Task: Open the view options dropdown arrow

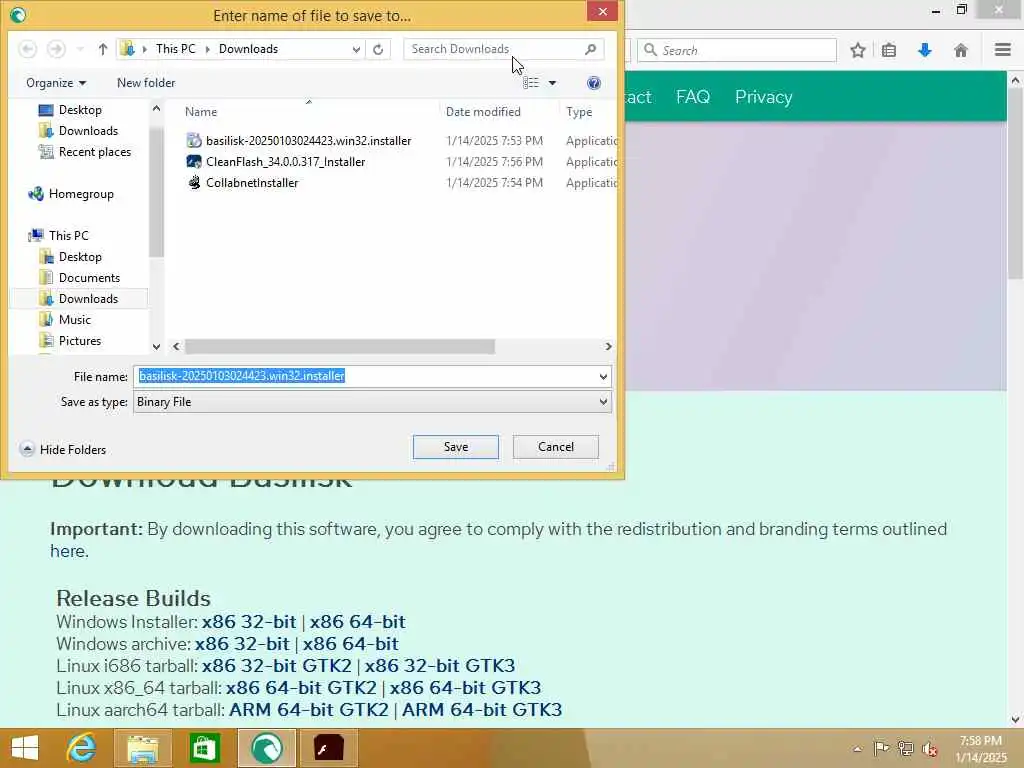Action: tap(552, 83)
